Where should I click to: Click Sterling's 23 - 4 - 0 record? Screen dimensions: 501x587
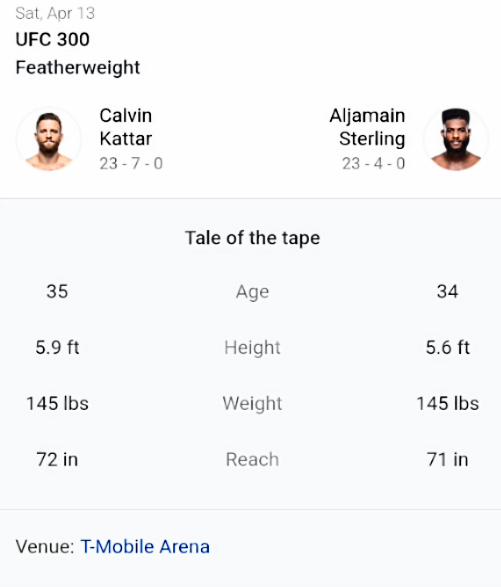pyautogui.click(x=374, y=164)
